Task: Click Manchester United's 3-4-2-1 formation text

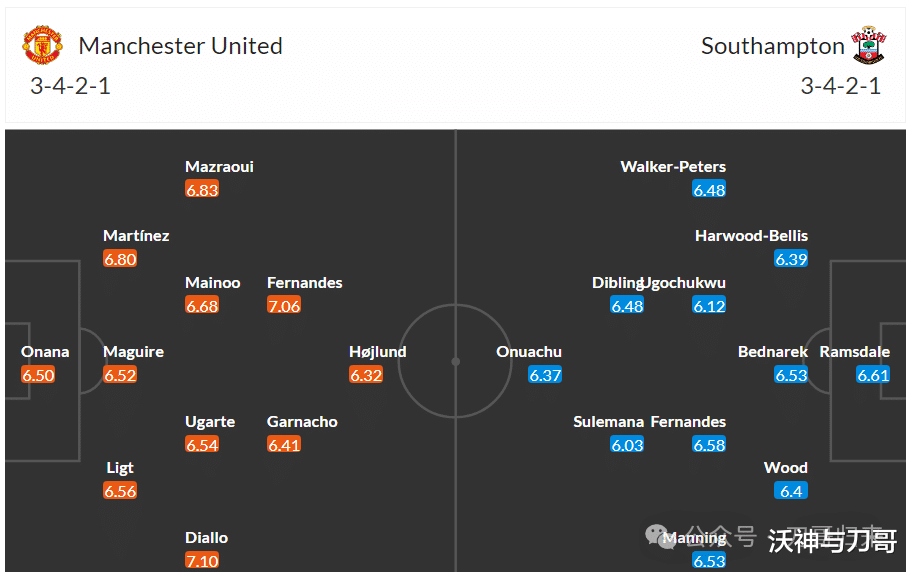Action: pos(70,86)
